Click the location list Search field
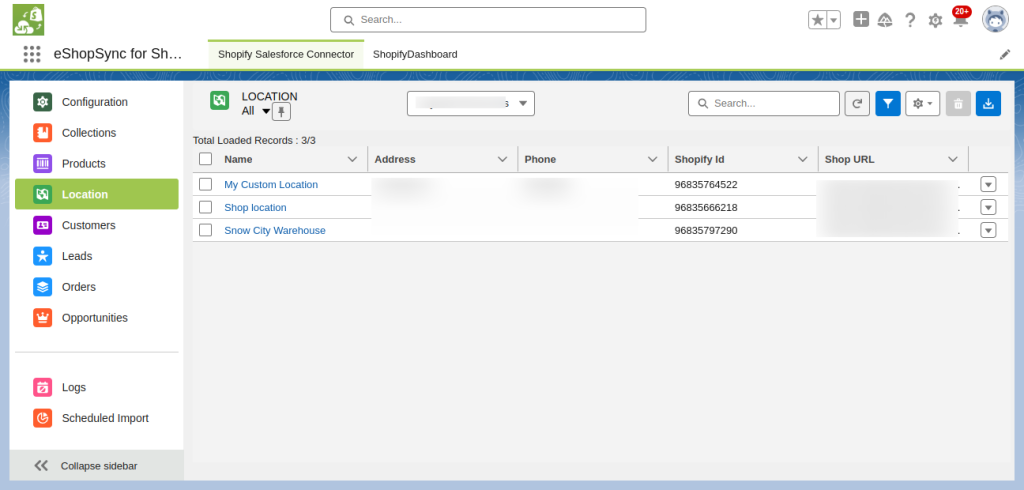This screenshot has height=490, width=1024. pos(763,103)
